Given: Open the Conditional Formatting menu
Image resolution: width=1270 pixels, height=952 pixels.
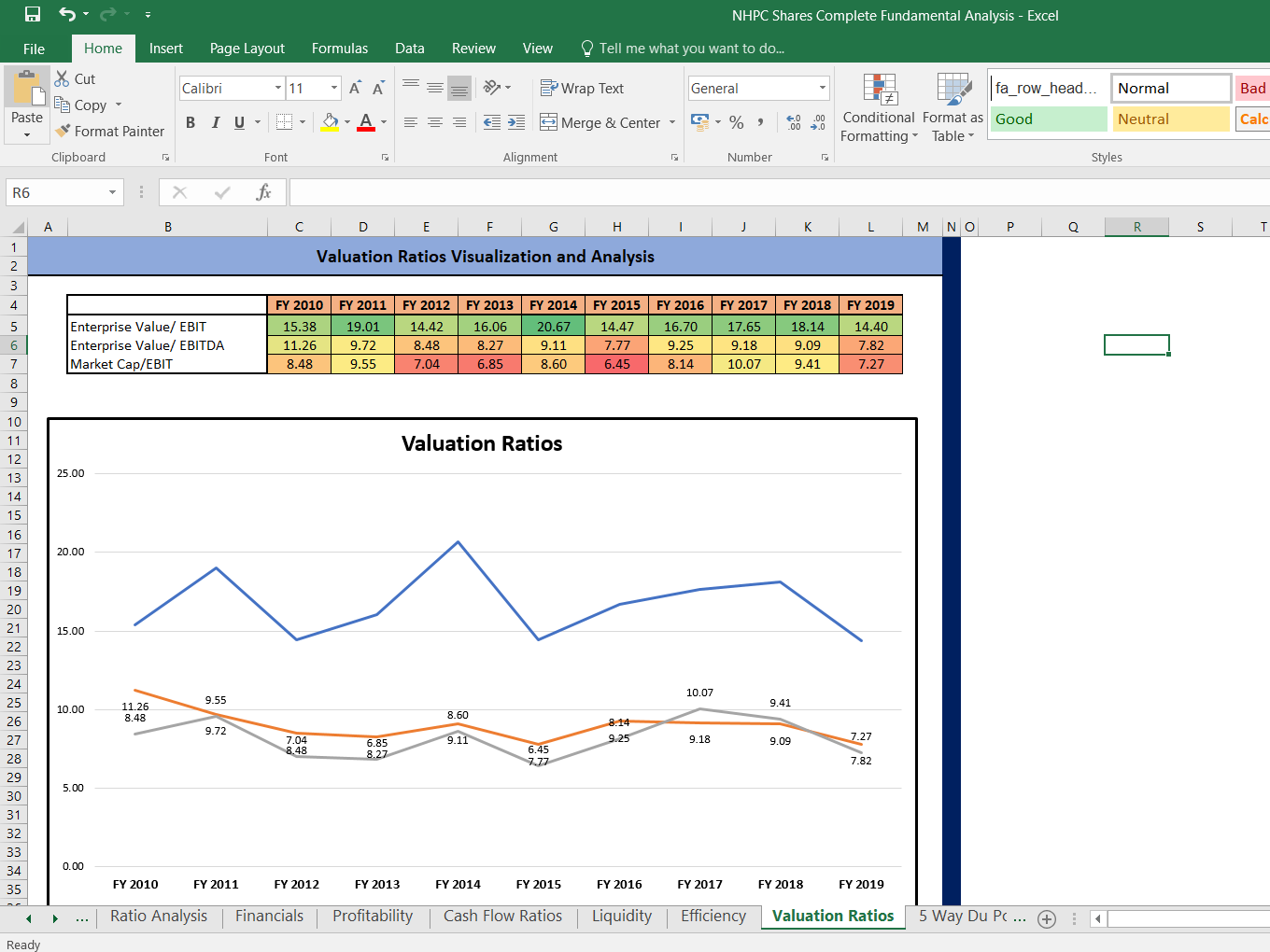Looking at the screenshot, I should 879,107.
